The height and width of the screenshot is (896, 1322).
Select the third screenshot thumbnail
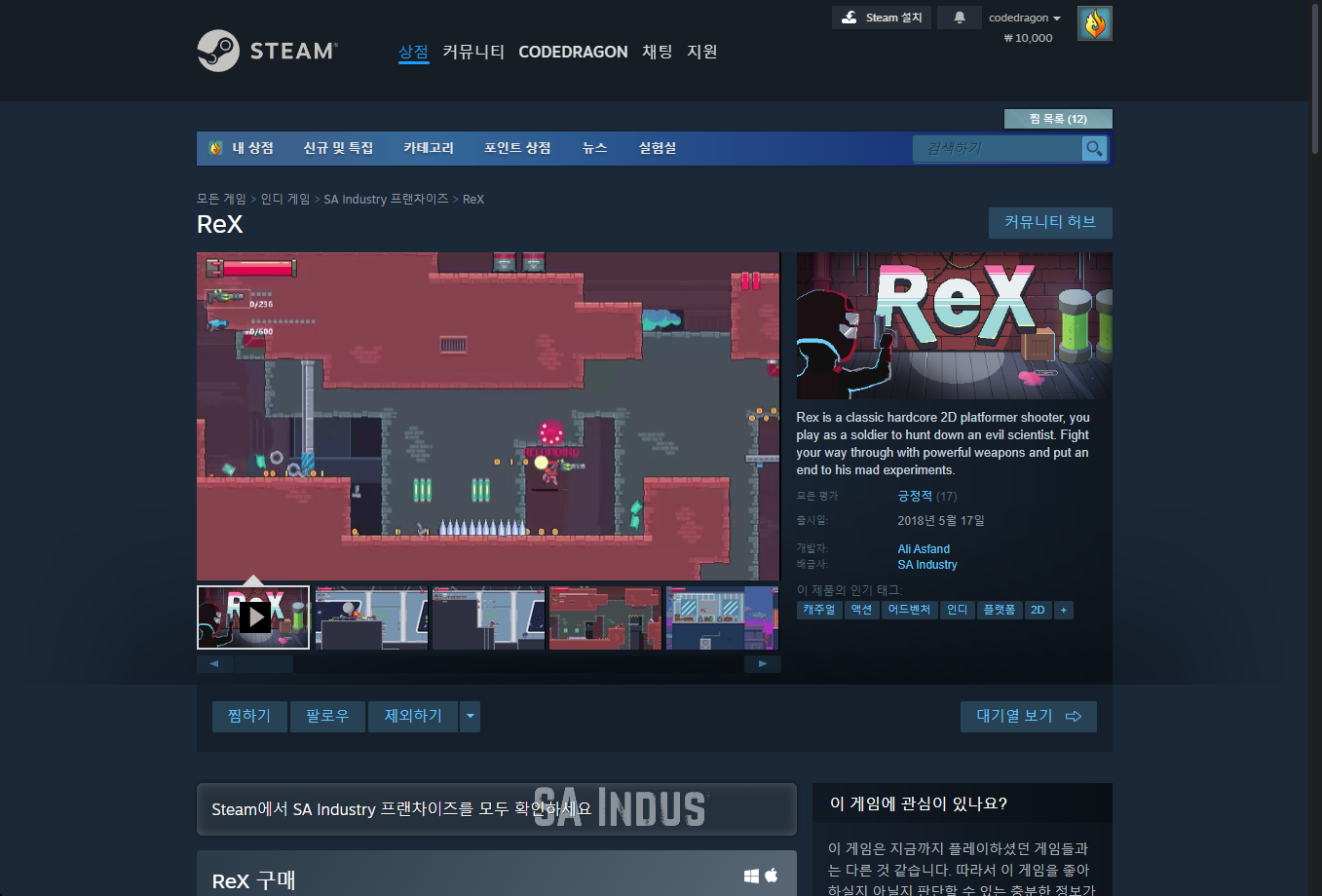[x=488, y=617]
